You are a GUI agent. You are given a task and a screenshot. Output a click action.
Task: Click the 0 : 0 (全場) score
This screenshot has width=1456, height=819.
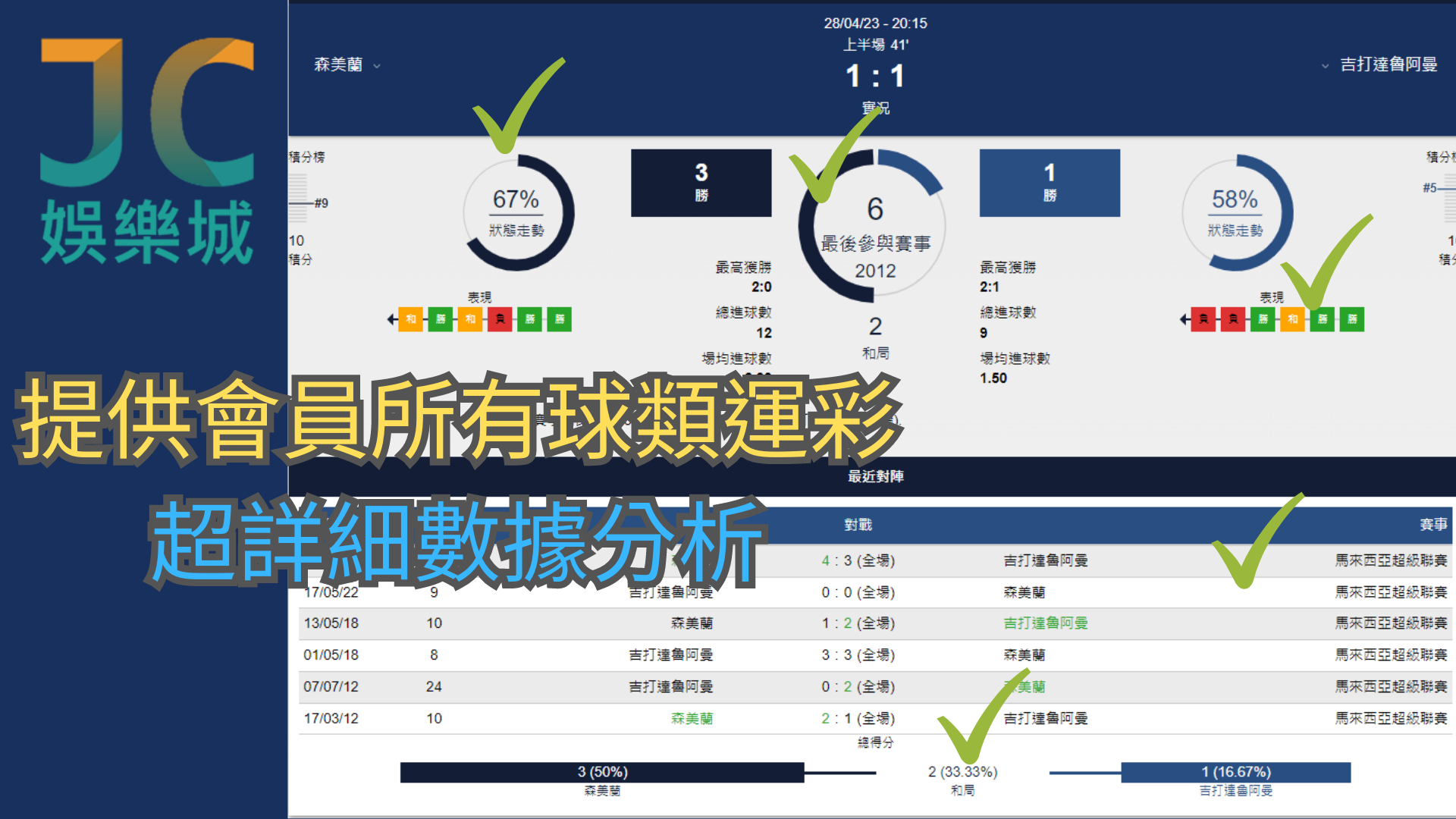[858, 592]
